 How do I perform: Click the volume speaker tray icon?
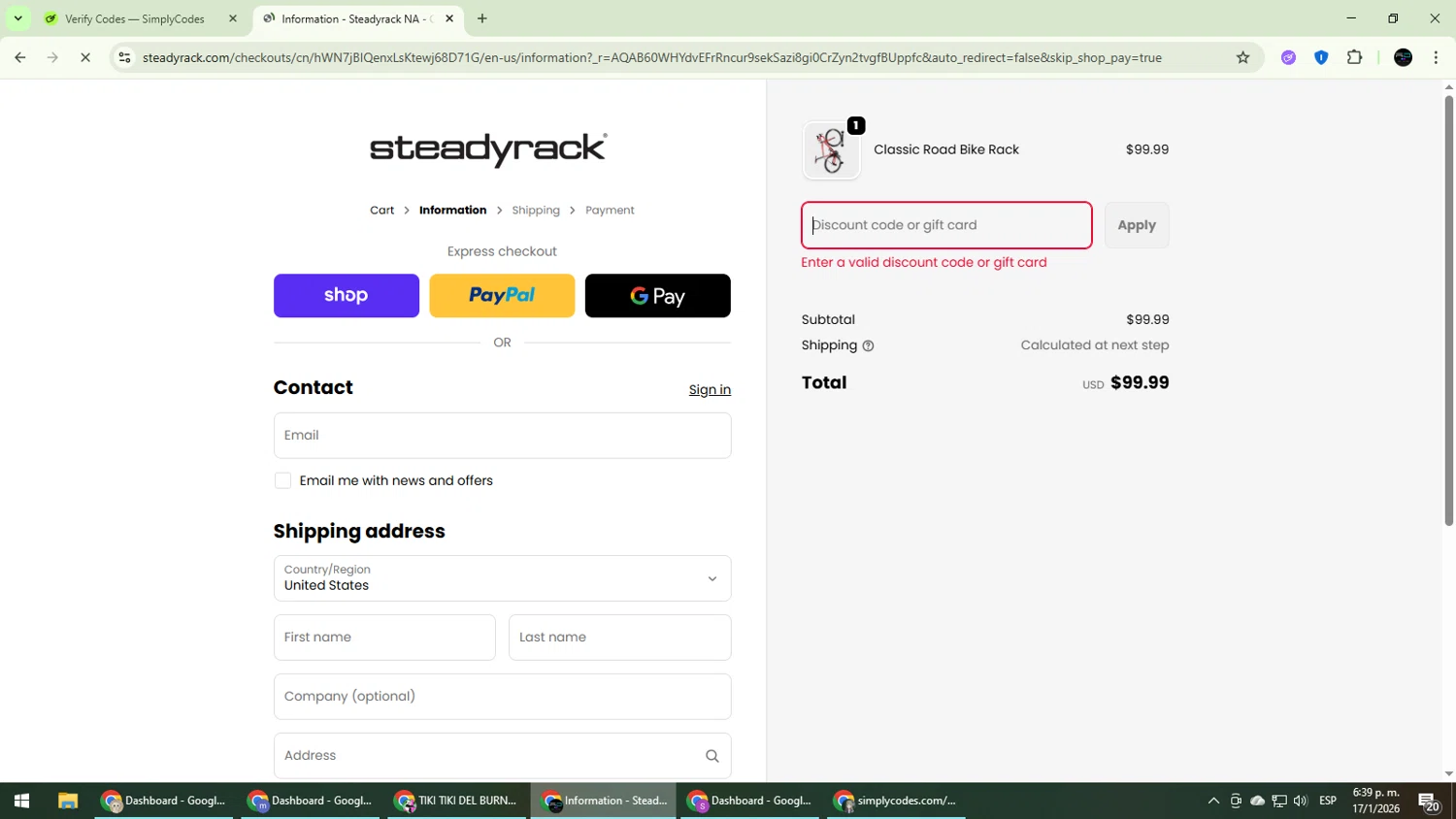point(1301,801)
